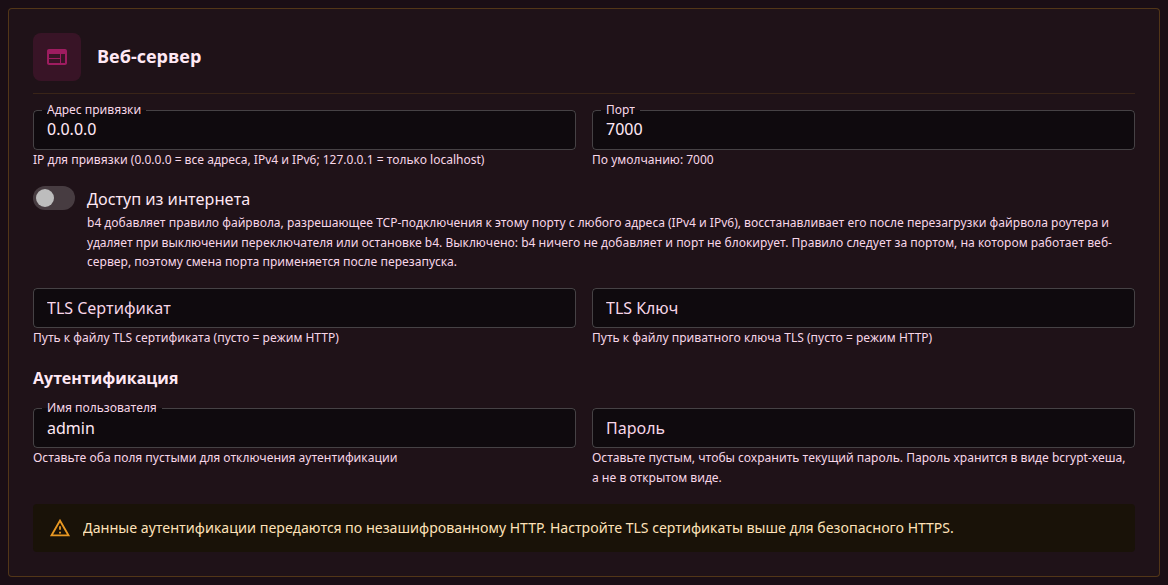Click the TLS Ключ input field

tap(863, 308)
